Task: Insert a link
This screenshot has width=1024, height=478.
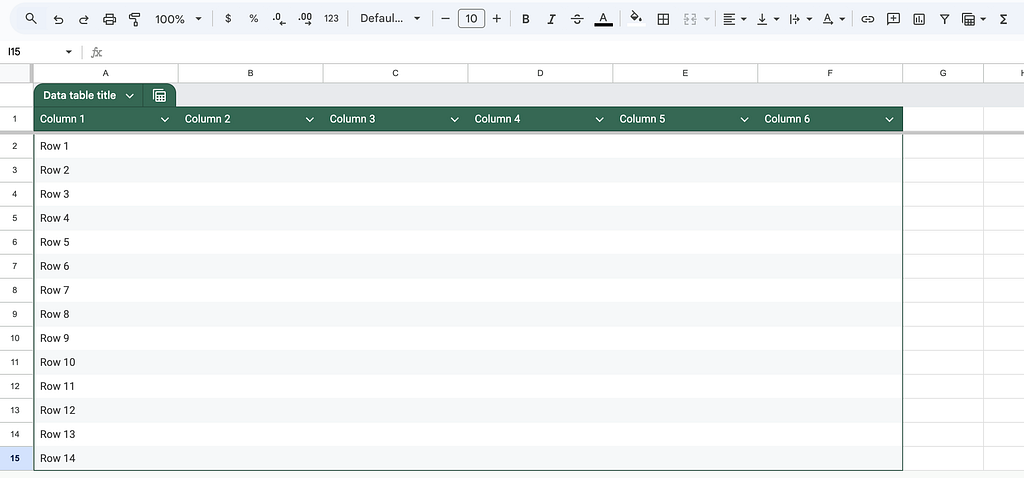Action: (x=867, y=19)
